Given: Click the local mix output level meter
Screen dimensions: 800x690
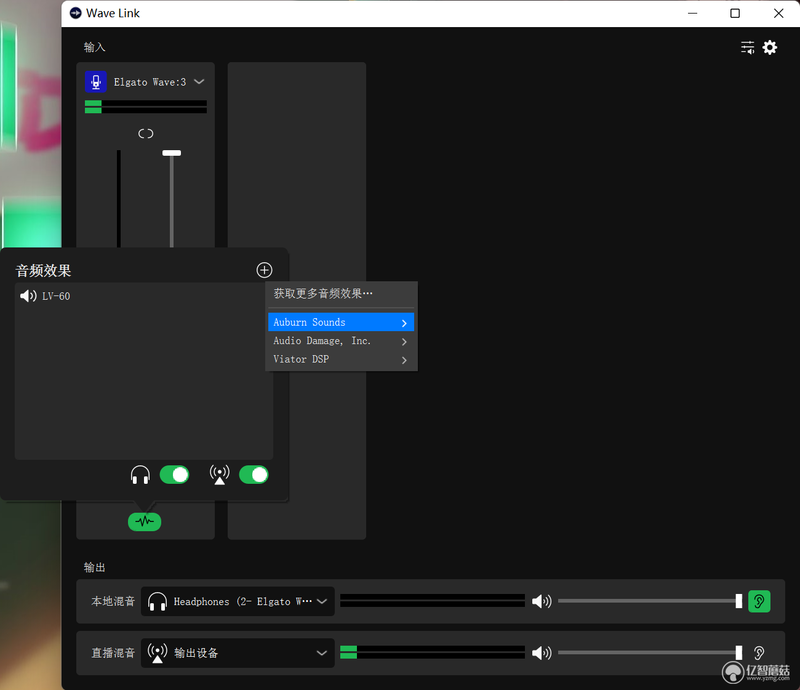Looking at the screenshot, I should tap(432, 601).
